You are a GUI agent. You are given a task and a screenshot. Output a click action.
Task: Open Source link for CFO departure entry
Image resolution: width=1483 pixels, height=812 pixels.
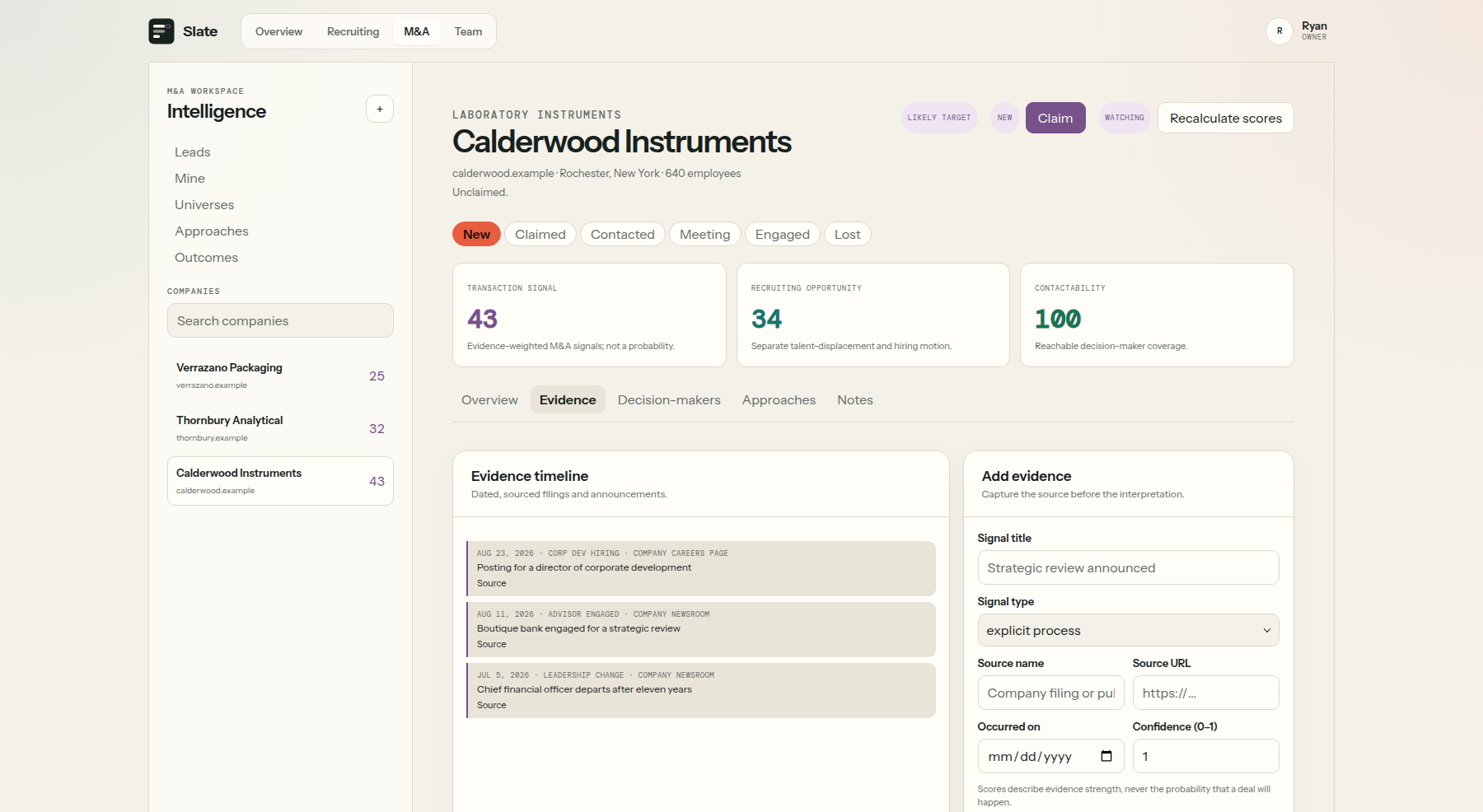(x=492, y=705)
